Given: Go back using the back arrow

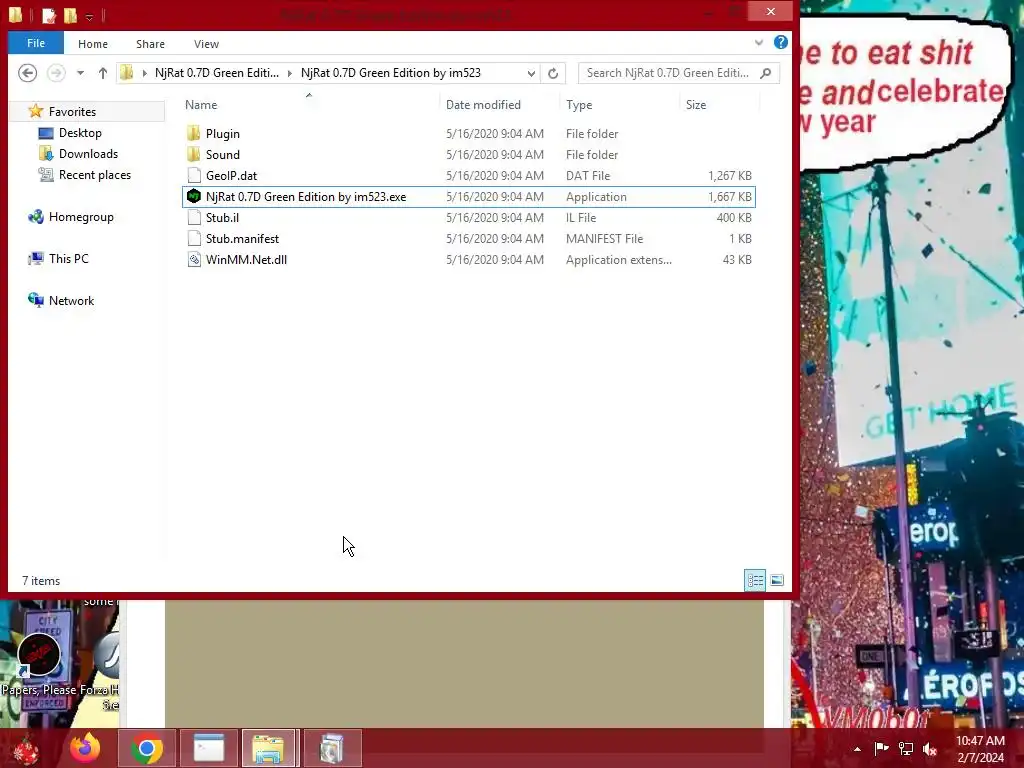Looking at the screenshot, I should [27, 72].
